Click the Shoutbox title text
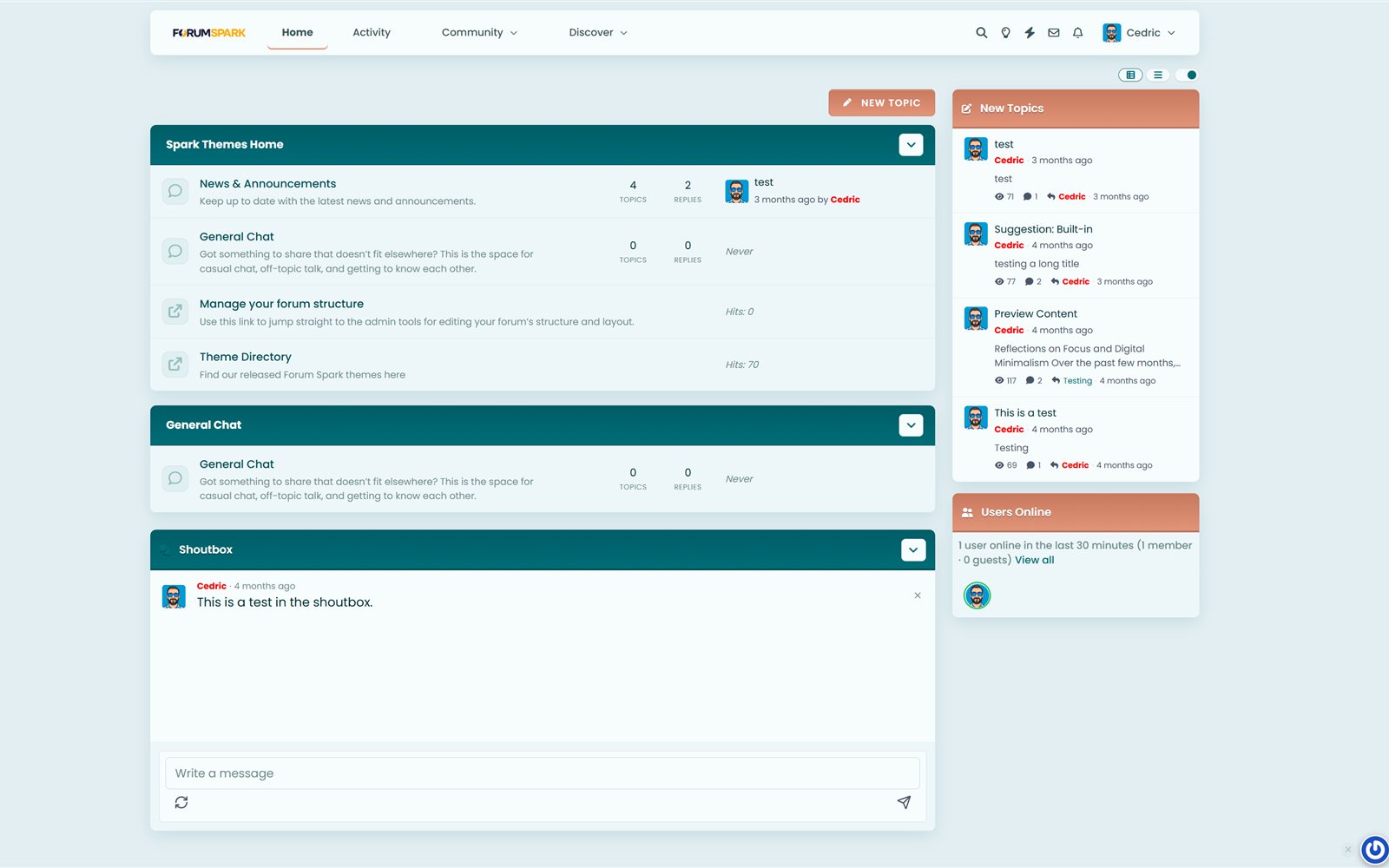The height and width of the screenshot is (868, 1389). pos(206,550)
